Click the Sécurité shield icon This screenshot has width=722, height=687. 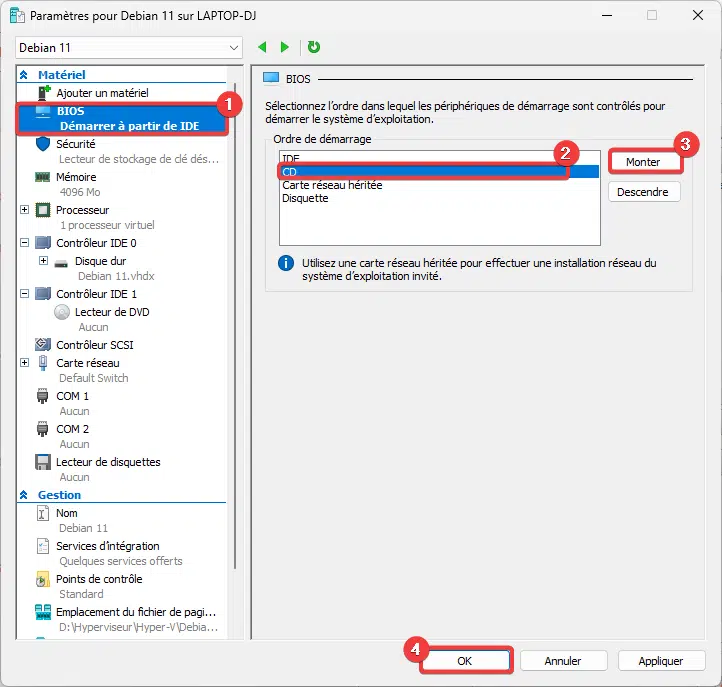[x=43, y=144]
